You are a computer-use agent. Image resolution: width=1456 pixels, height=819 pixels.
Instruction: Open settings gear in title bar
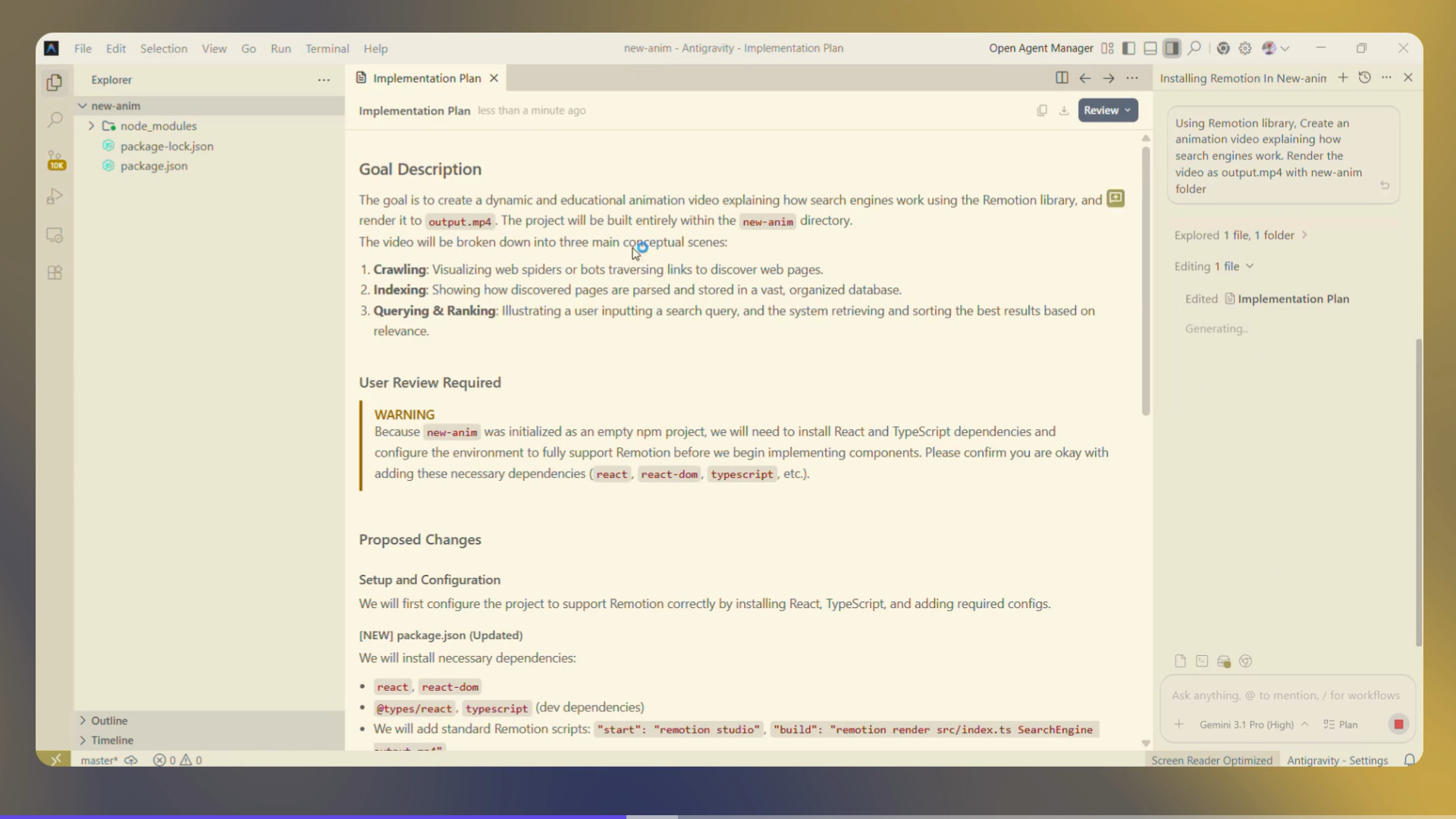[x=1245, y=49]
